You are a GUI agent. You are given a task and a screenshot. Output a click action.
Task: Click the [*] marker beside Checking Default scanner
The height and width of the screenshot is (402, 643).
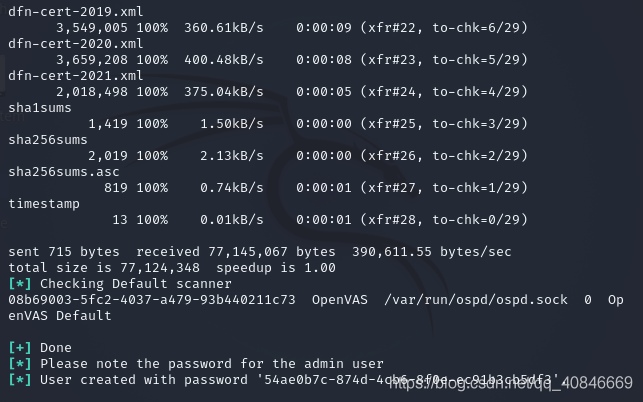20,283
